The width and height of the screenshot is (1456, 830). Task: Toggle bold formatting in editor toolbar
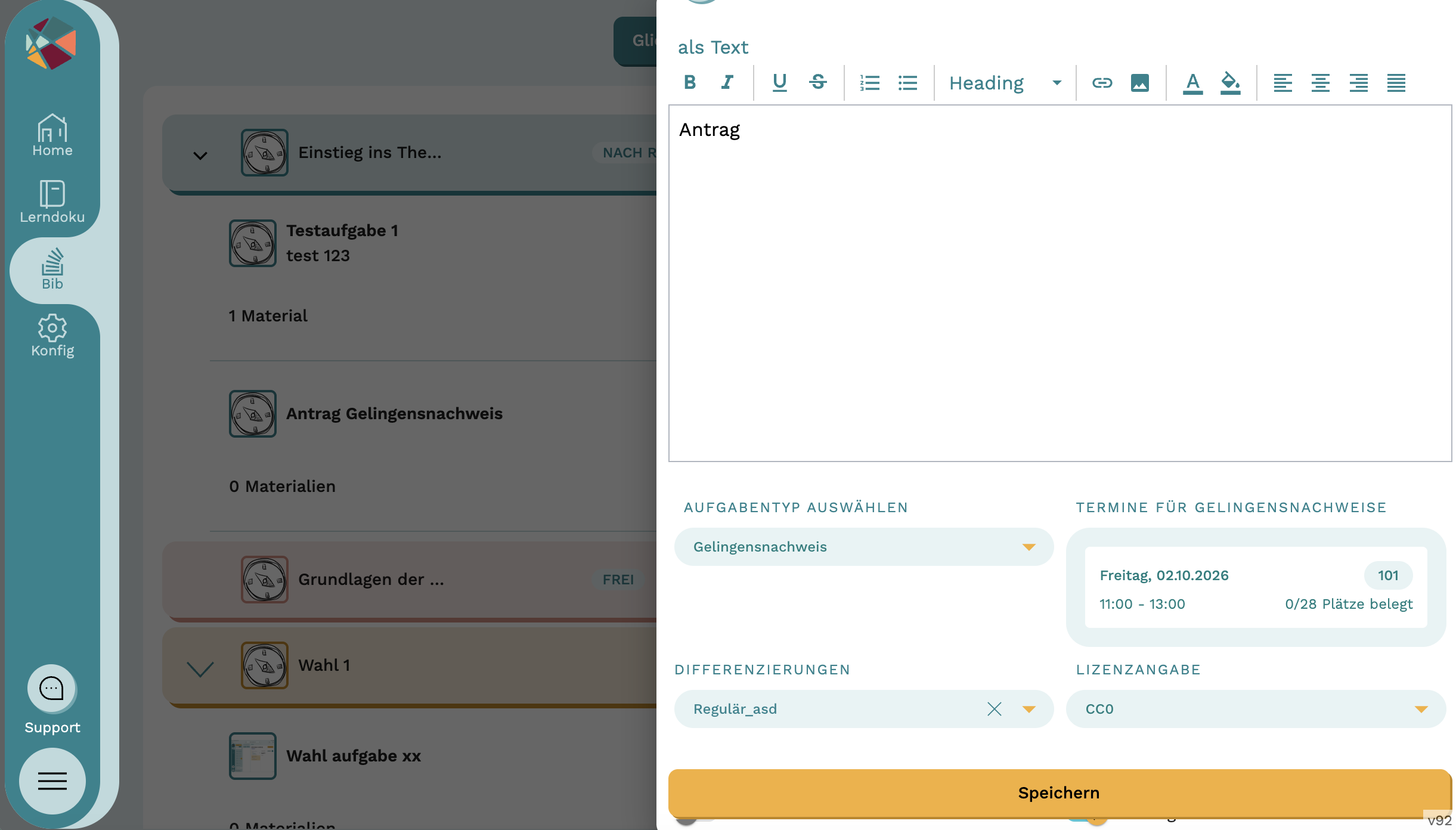point(690,82)
